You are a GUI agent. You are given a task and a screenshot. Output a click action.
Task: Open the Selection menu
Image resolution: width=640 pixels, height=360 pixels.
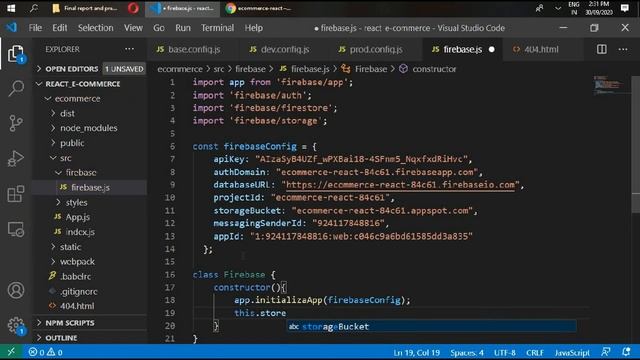(96, 28)
